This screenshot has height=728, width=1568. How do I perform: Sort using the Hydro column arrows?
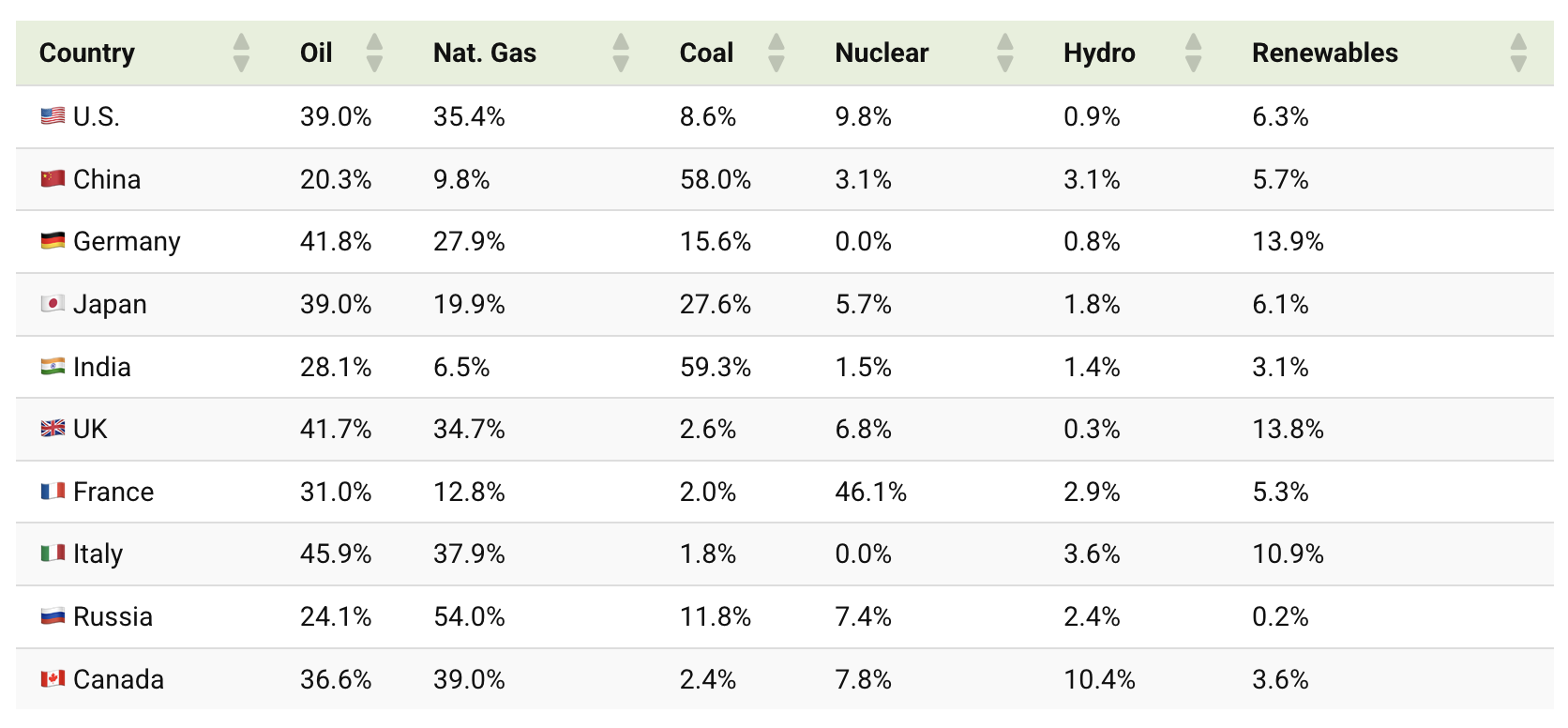tap(1193, 53)
